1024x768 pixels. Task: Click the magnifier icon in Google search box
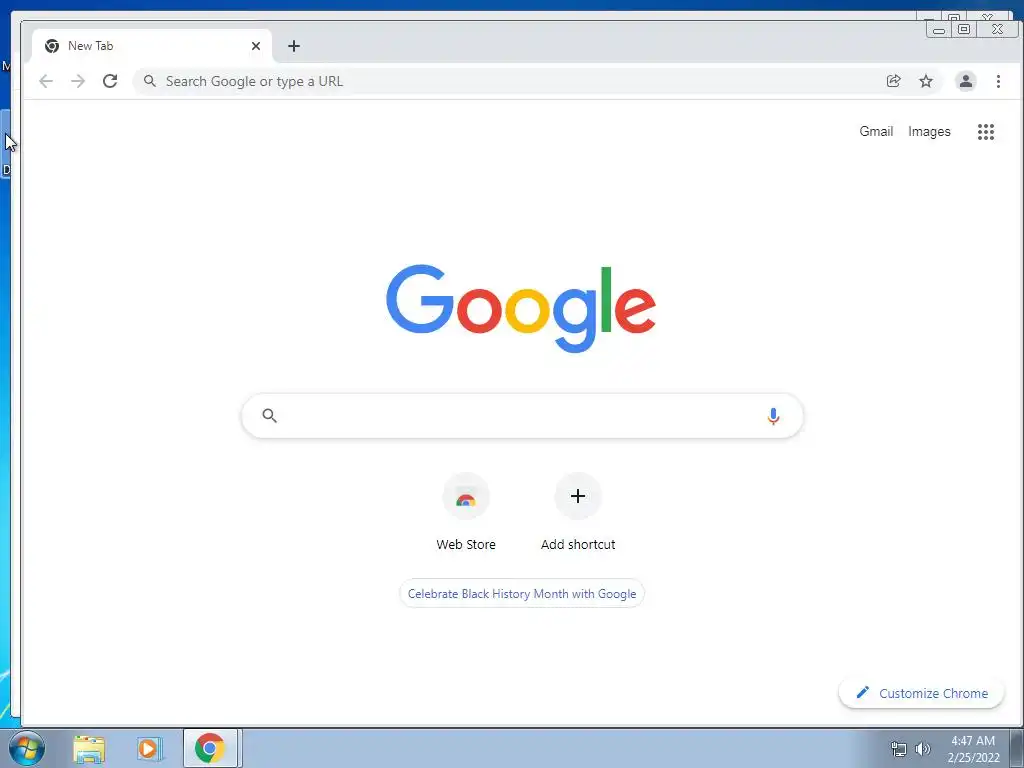(x=270, y=415)
